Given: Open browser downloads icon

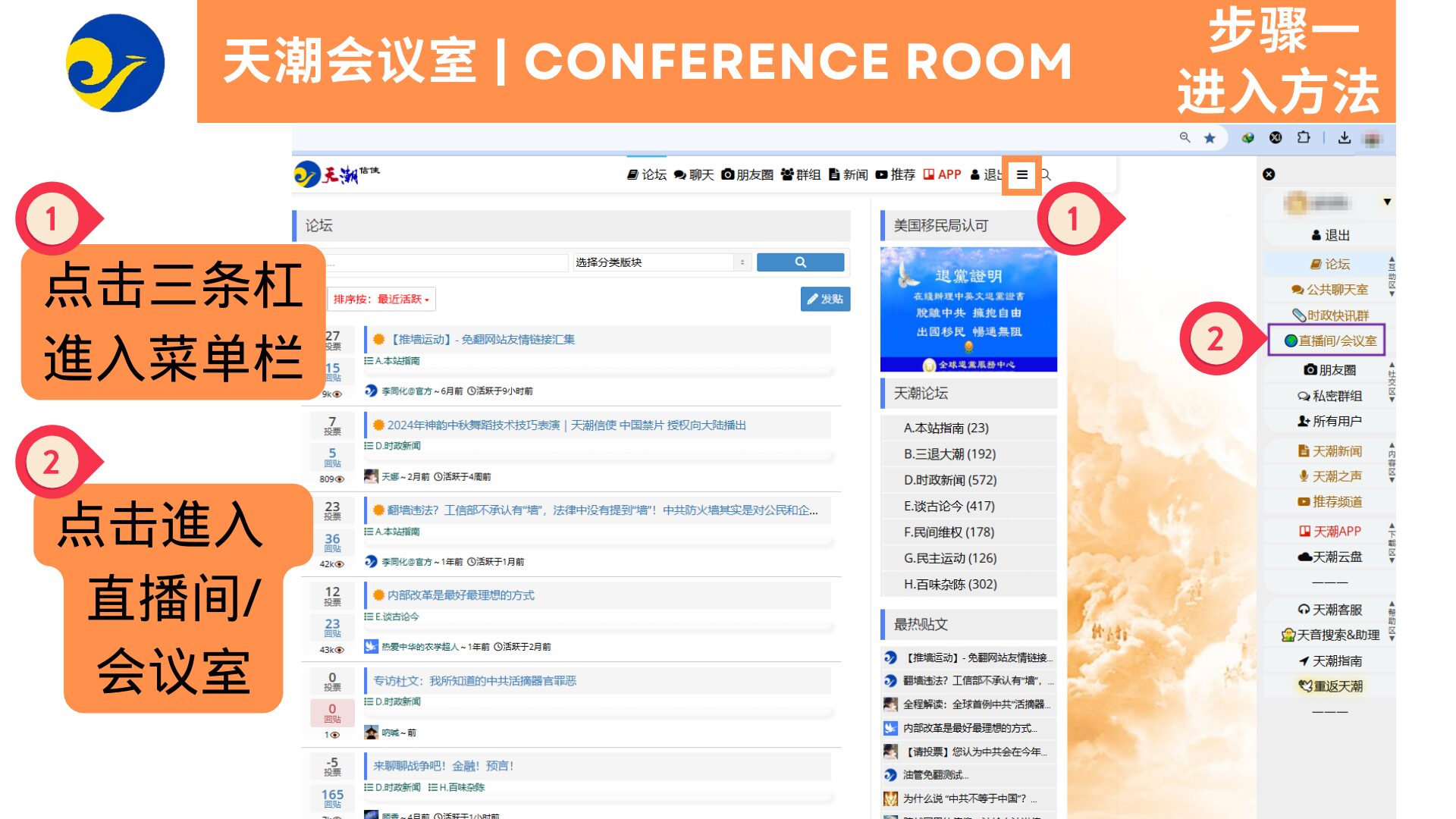Looking at the screenshot, I should click(1344, 138).
